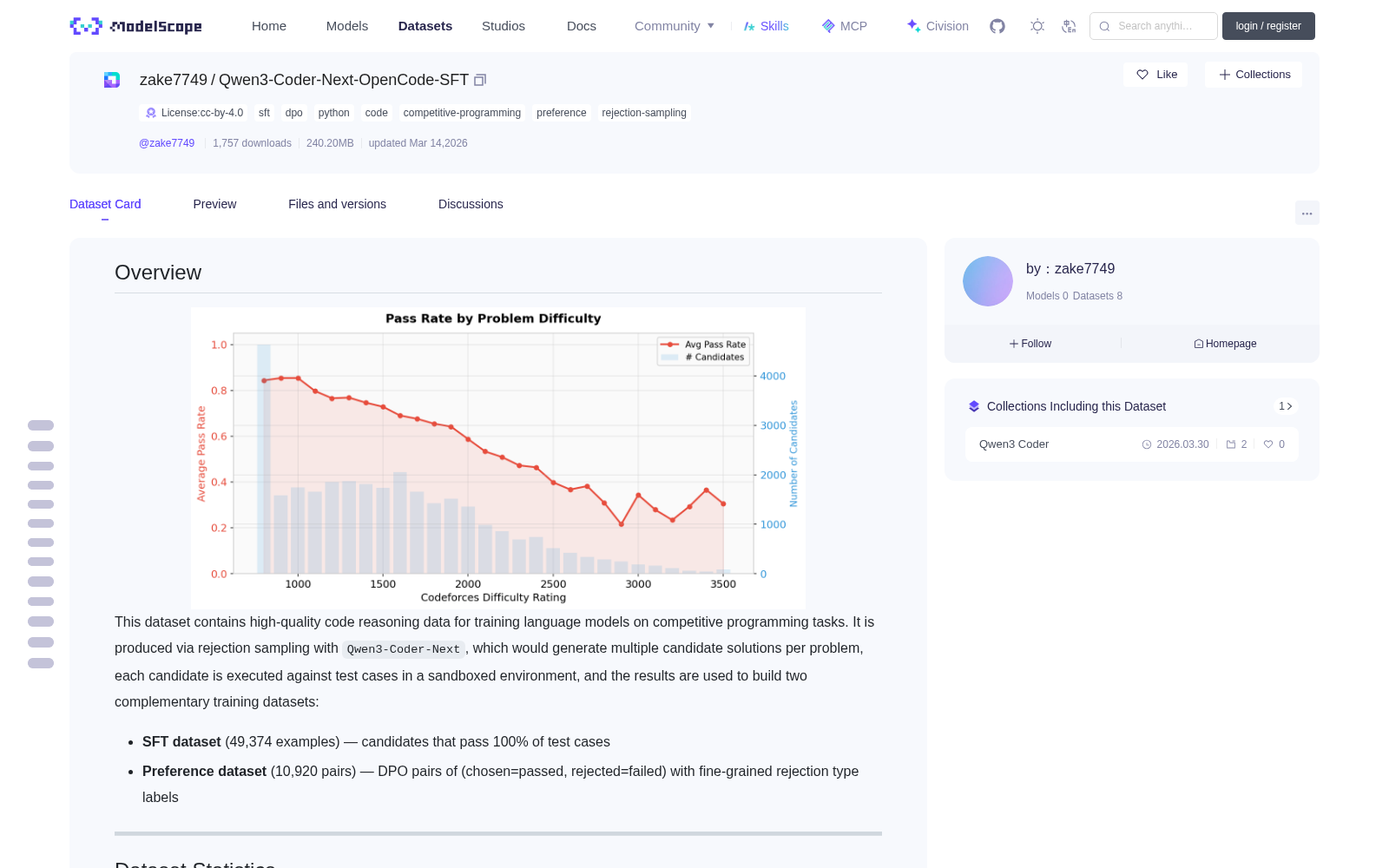This screenshot has width=1389, height=868.
Task: Open the @zake7749 author link
Action: pos(167,143)
